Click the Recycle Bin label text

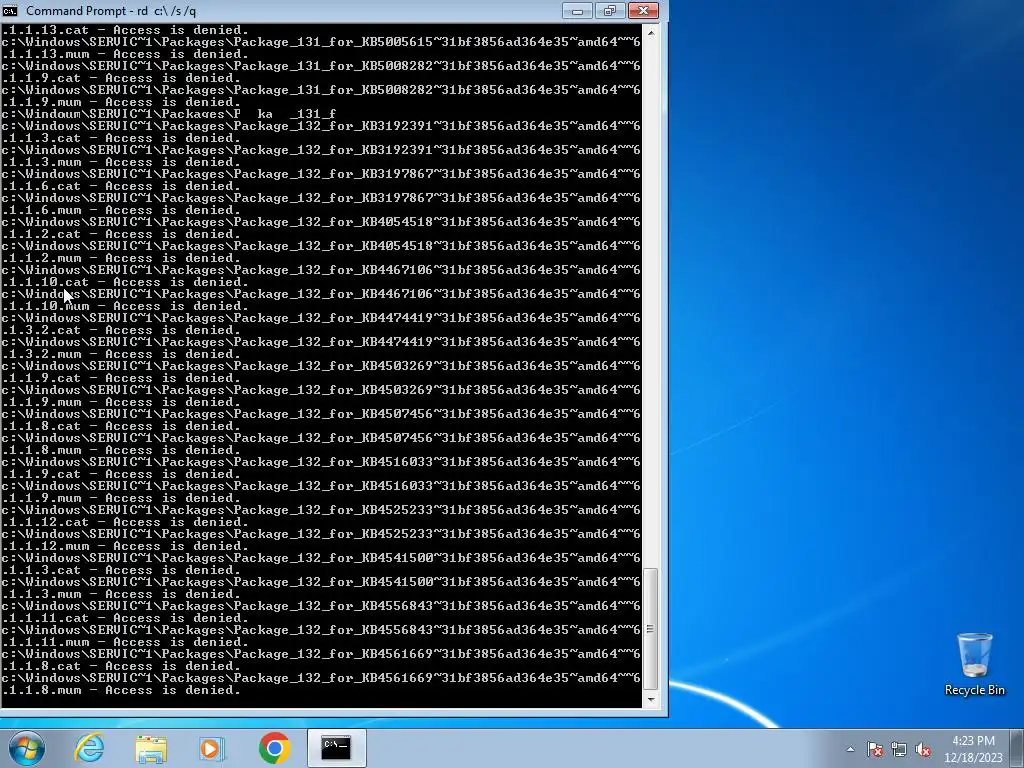pyautogui.click(x=974, y=690)
